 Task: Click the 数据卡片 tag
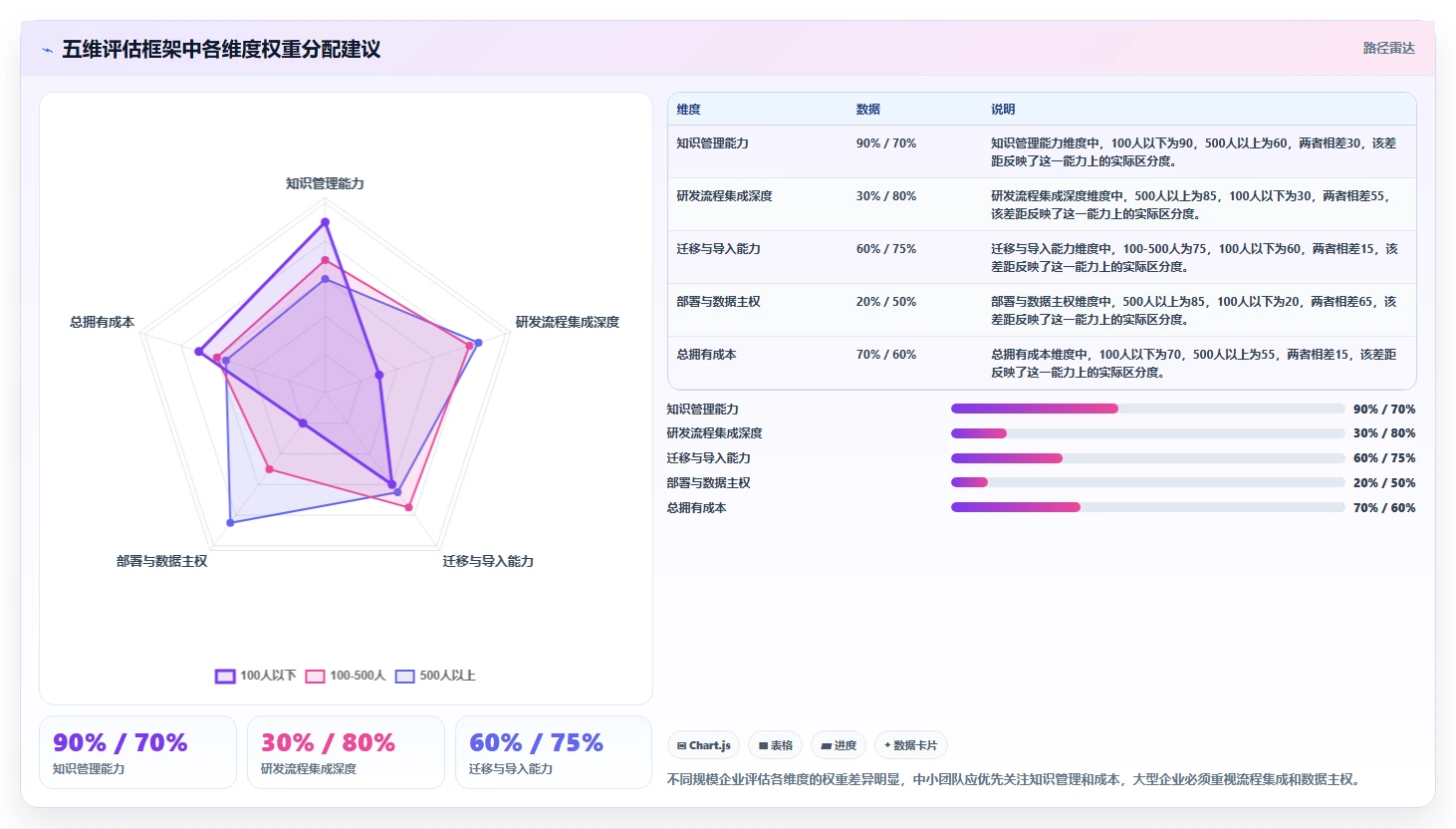click(911, 745)
